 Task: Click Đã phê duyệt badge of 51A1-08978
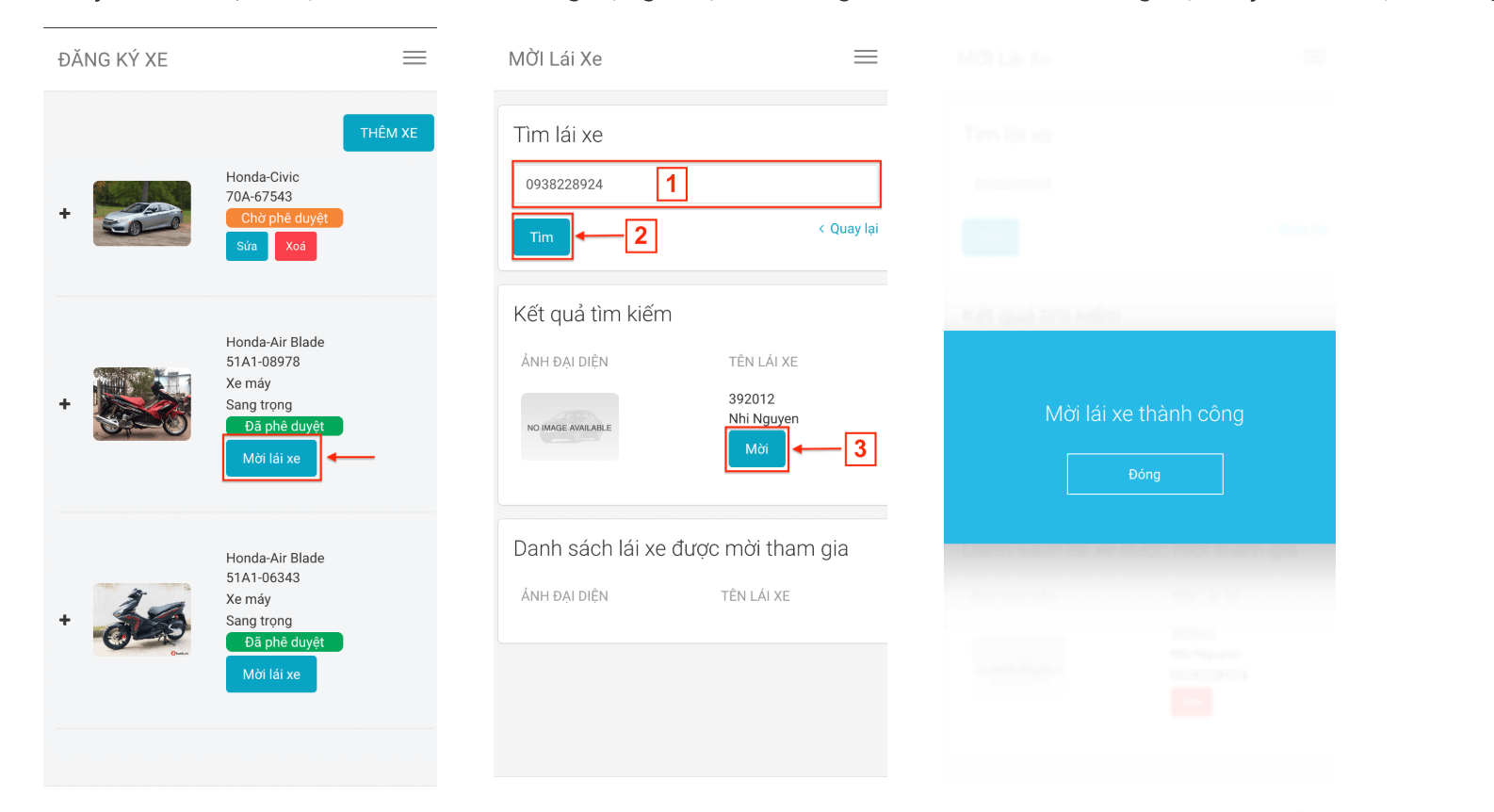[284, 427]
